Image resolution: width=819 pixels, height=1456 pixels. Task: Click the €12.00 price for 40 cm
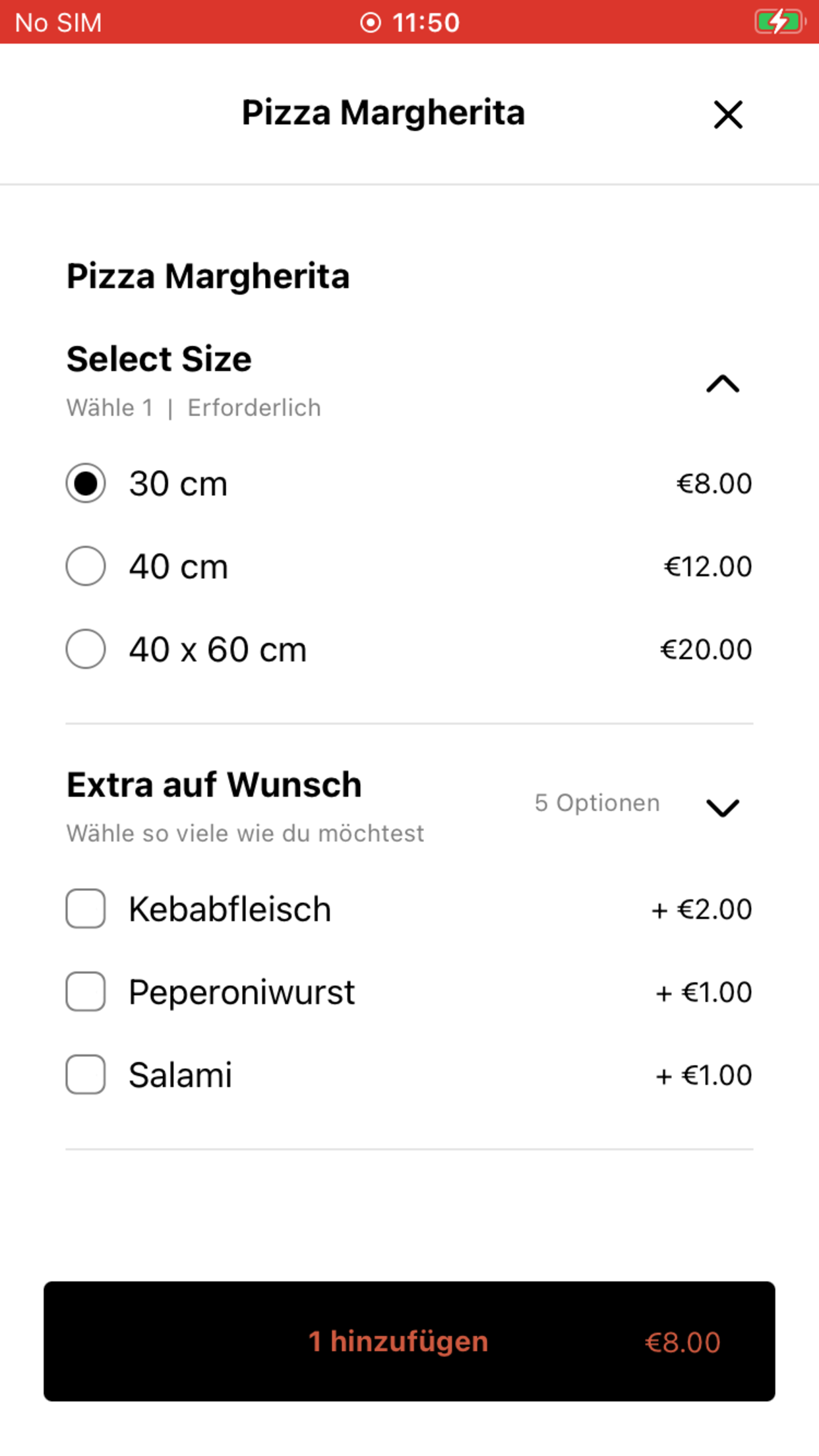(708, 566)
